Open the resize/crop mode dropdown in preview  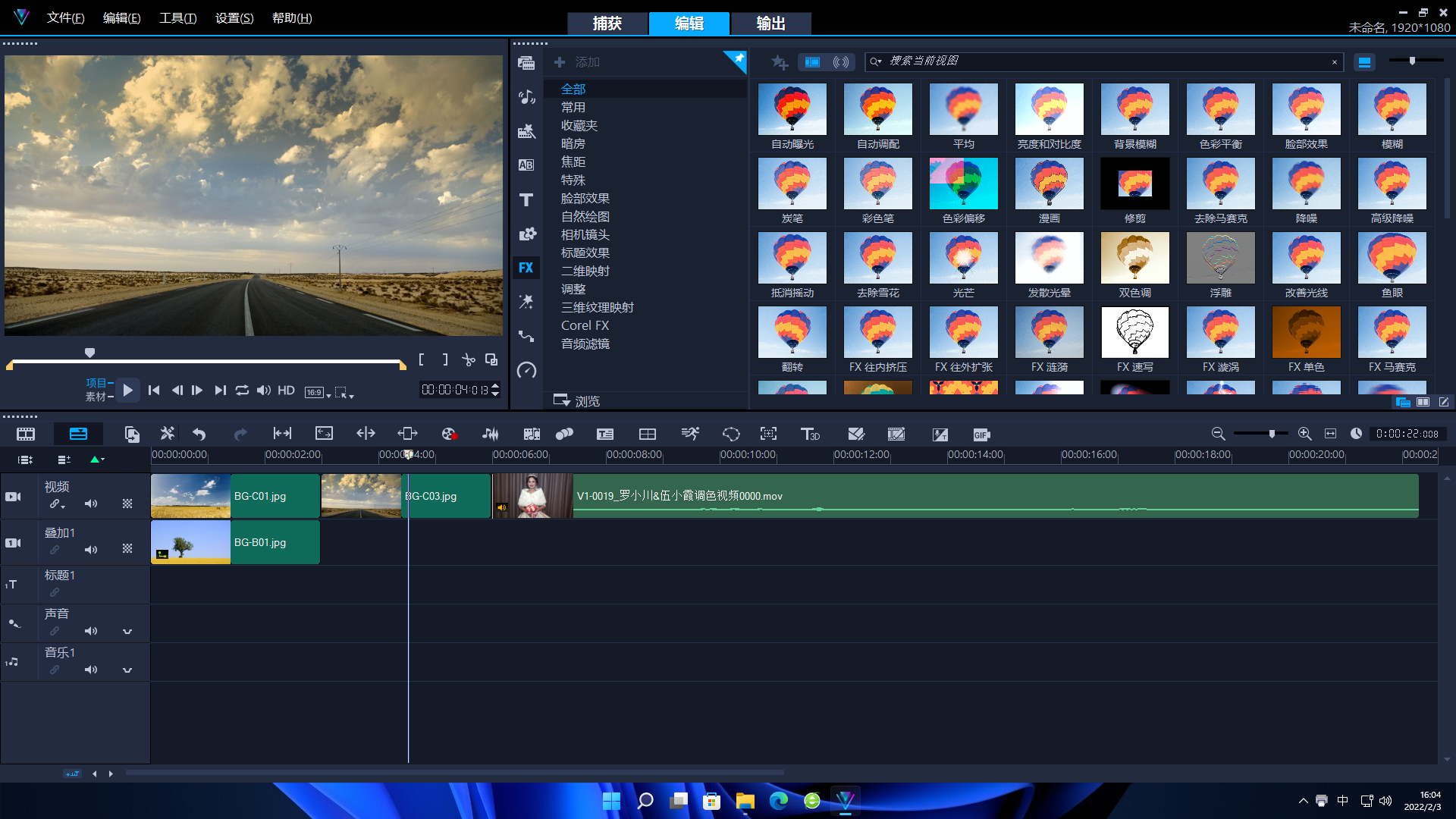[x=344, y=392]
